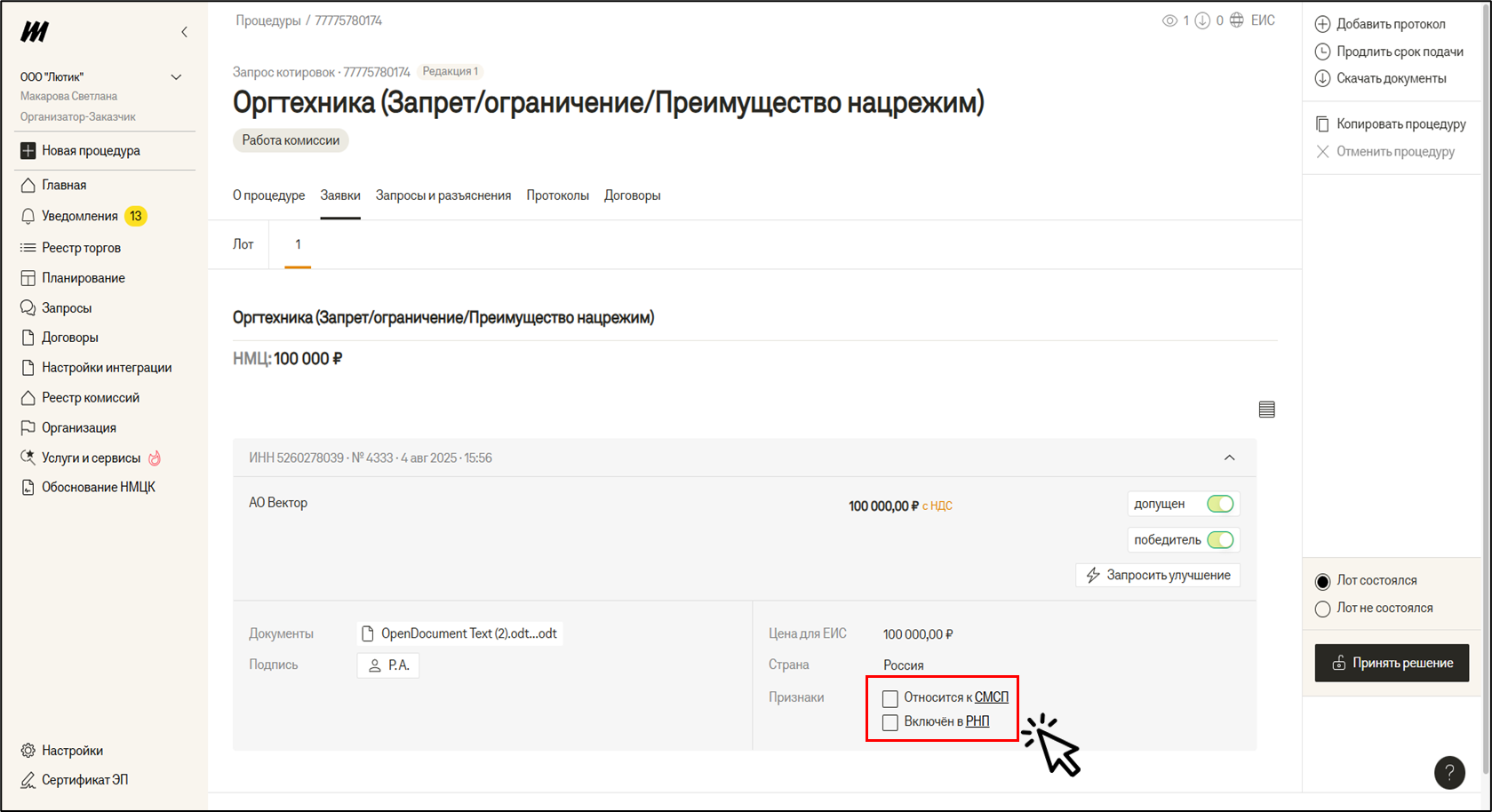Expand the ООО Лютик organization dropdown
Screen dimensions: 1492x812
(x=176, y=77)
